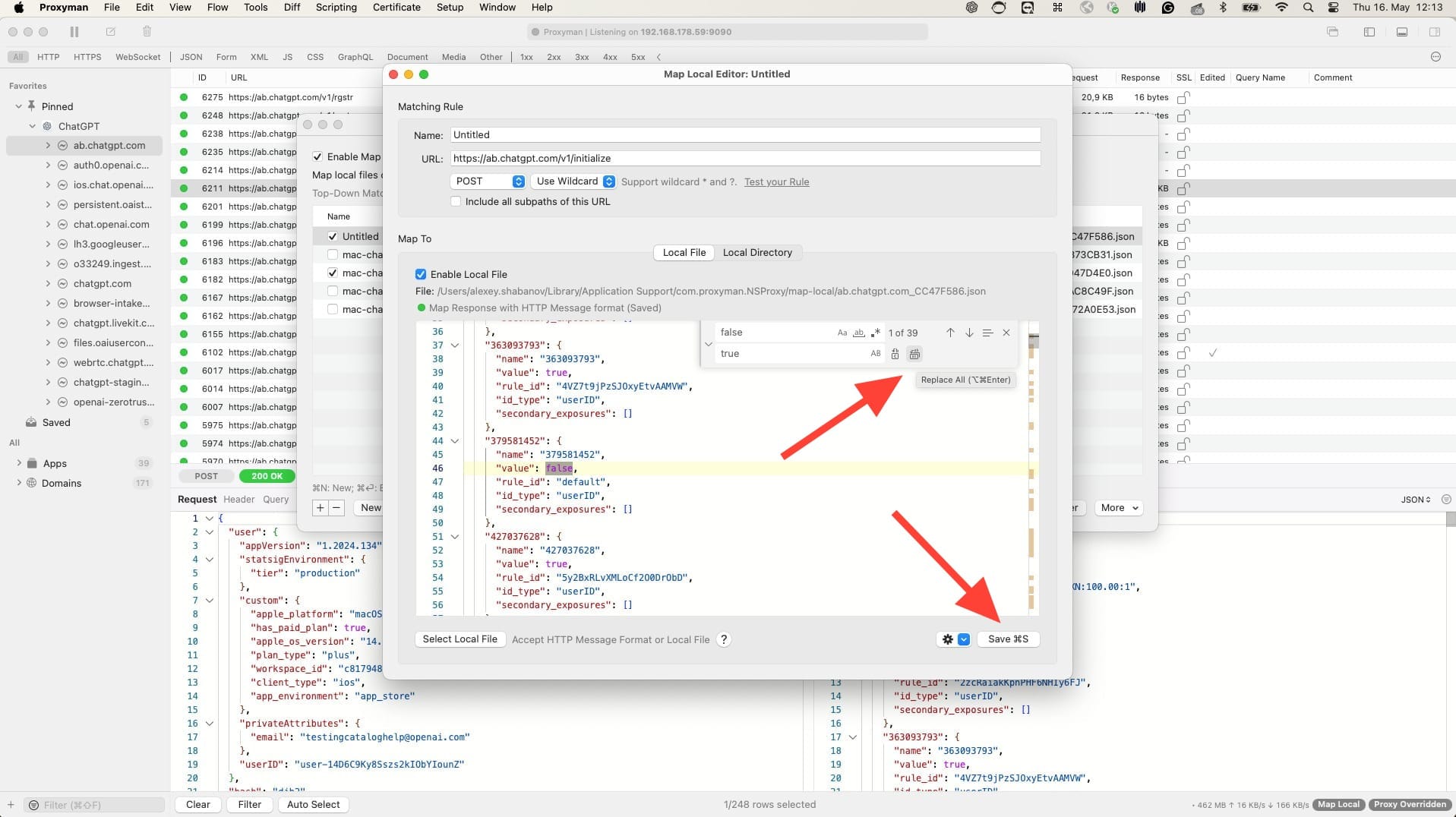Close the find and replace bar
1456x817 pixels.
click(1006, 333)
